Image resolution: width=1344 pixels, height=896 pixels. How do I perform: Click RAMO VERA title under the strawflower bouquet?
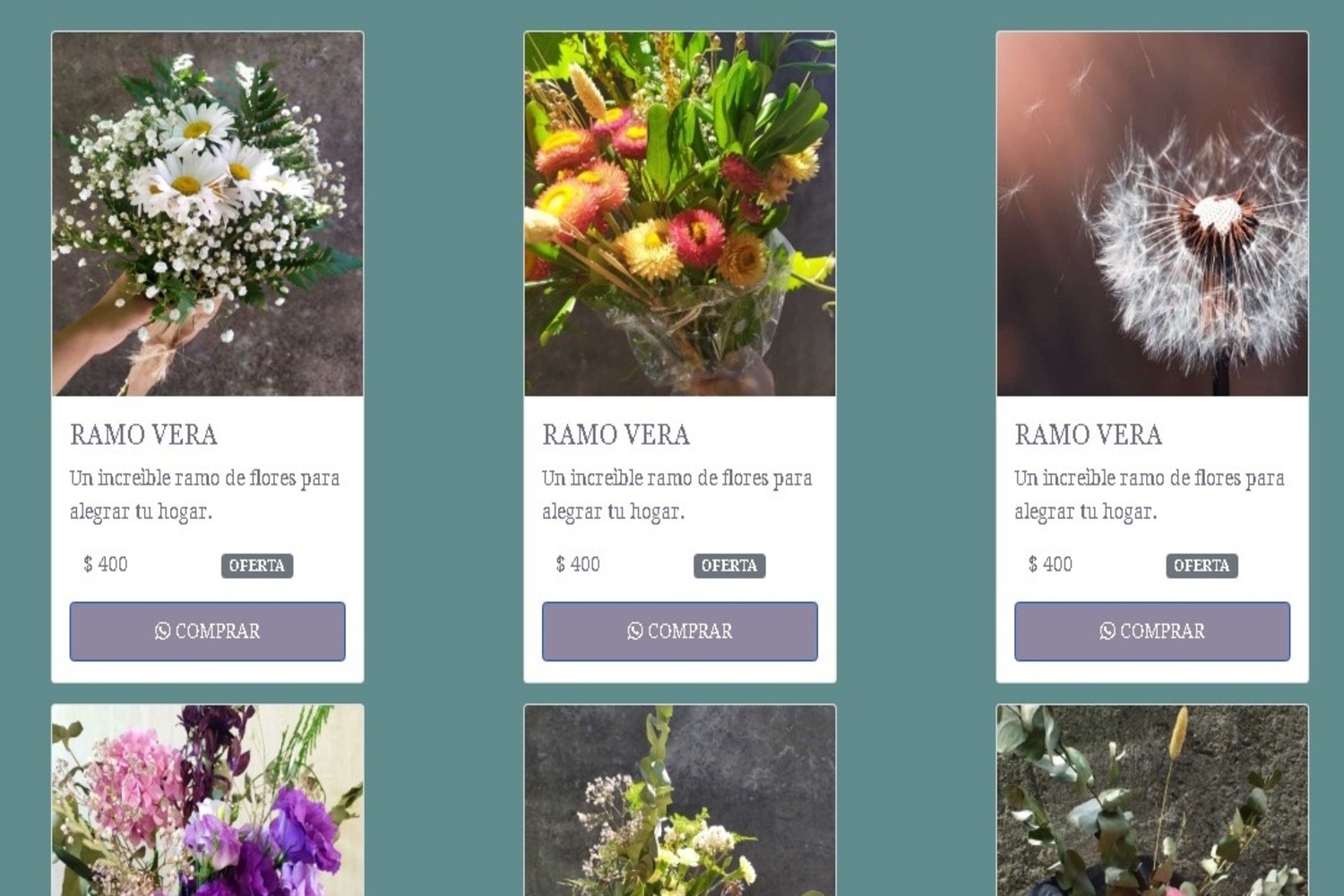pos(616,435)
